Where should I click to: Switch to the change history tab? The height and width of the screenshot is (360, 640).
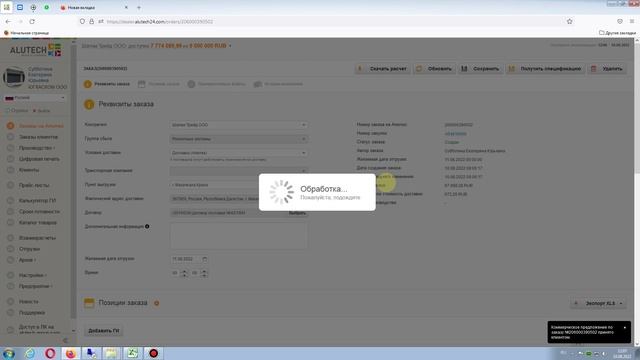[x=278, y=84]
